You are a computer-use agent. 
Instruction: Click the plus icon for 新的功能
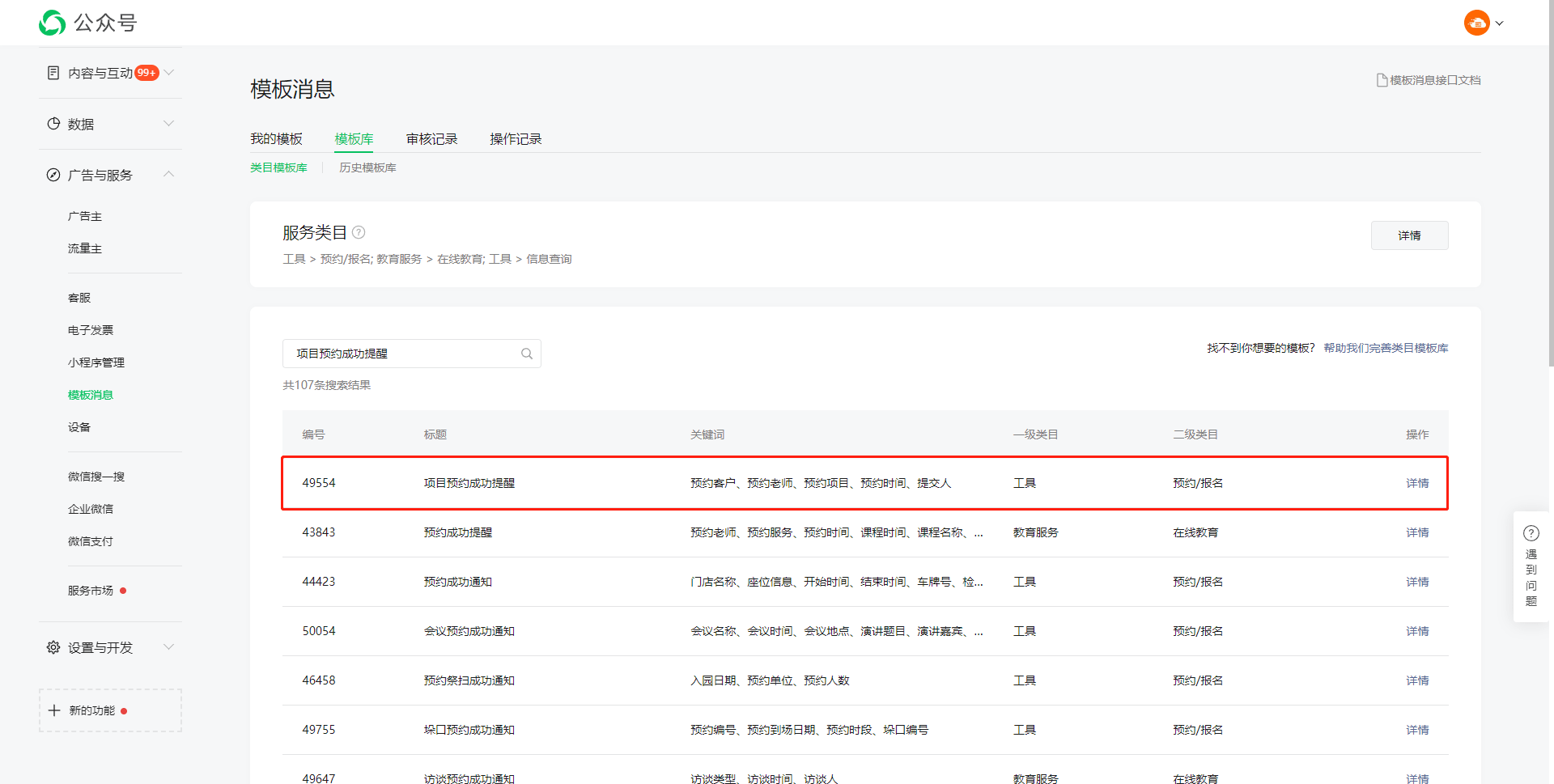54,710
